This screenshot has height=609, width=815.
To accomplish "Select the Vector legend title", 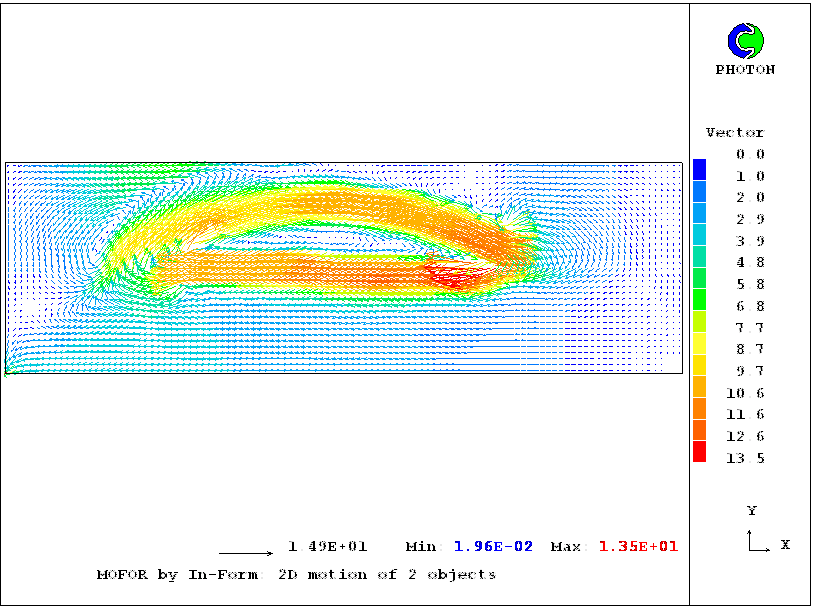I will (x=734, y=132).
